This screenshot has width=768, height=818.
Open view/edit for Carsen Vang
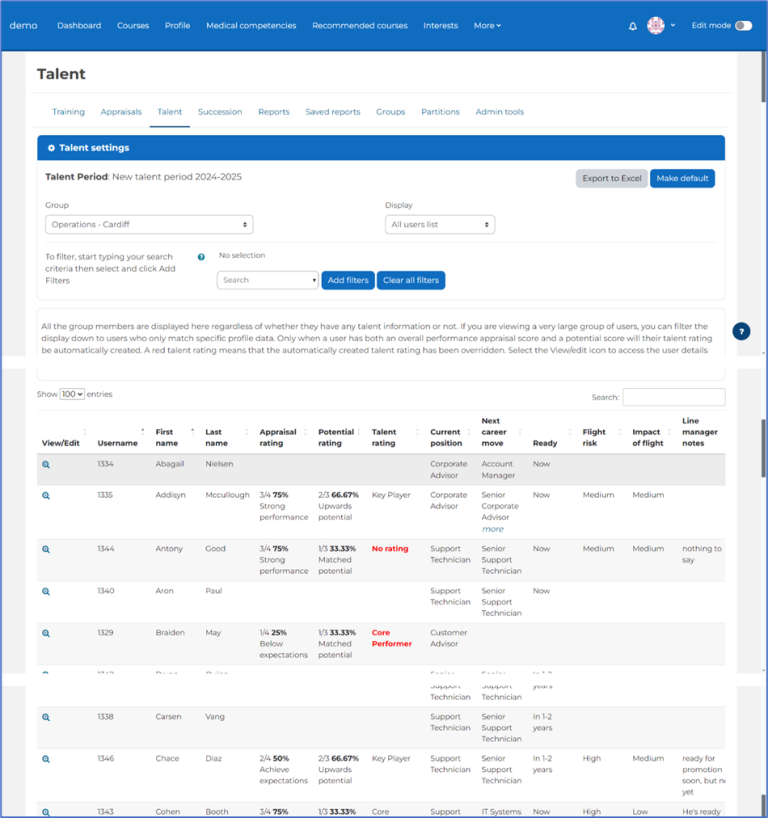(46, 717)
